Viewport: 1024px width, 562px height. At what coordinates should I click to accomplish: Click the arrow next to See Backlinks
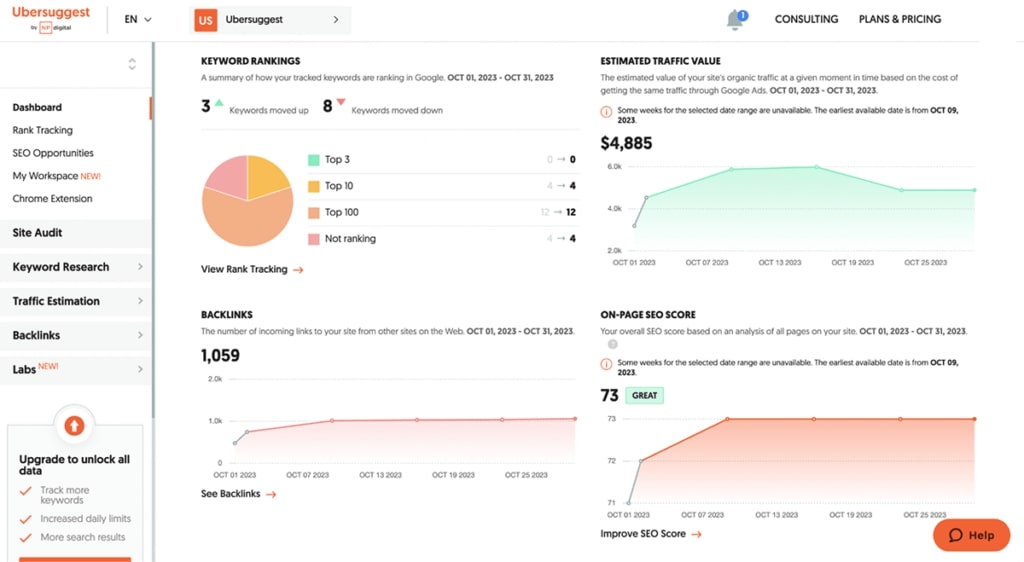click(271, 494)
